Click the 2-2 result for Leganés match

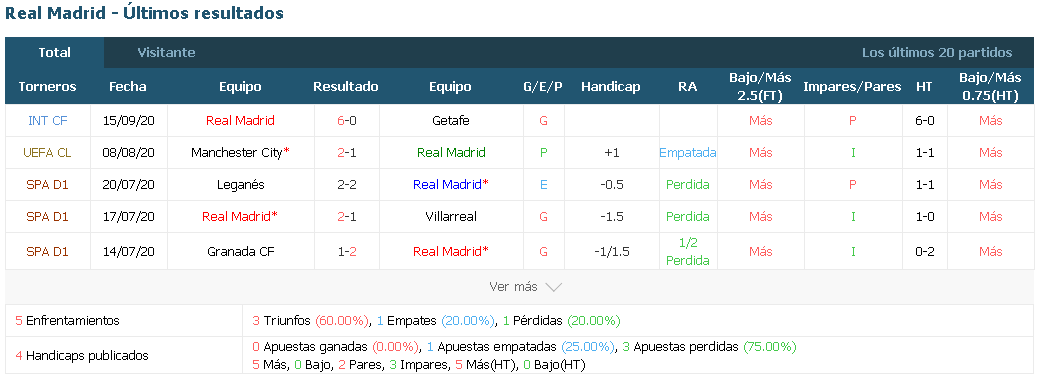pyautogui.click(x=346, y=184)
